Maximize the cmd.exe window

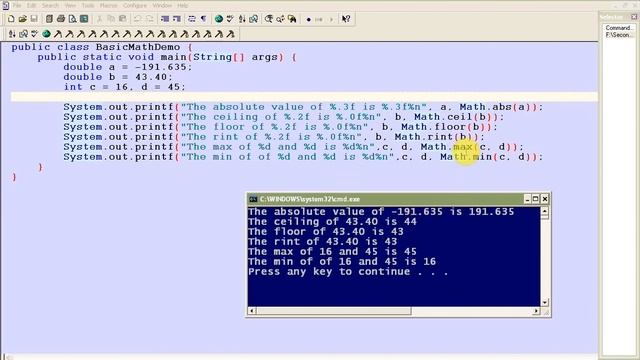tap(536, 199)
